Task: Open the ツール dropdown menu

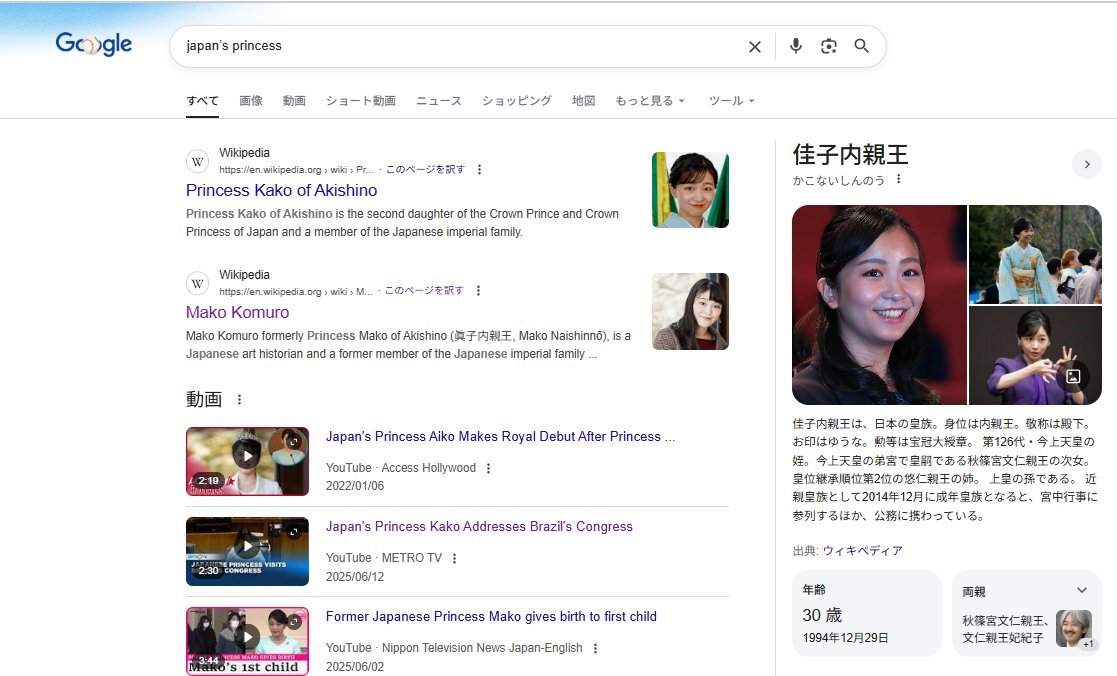Action: pyautogui.click(x=731, y=101)
